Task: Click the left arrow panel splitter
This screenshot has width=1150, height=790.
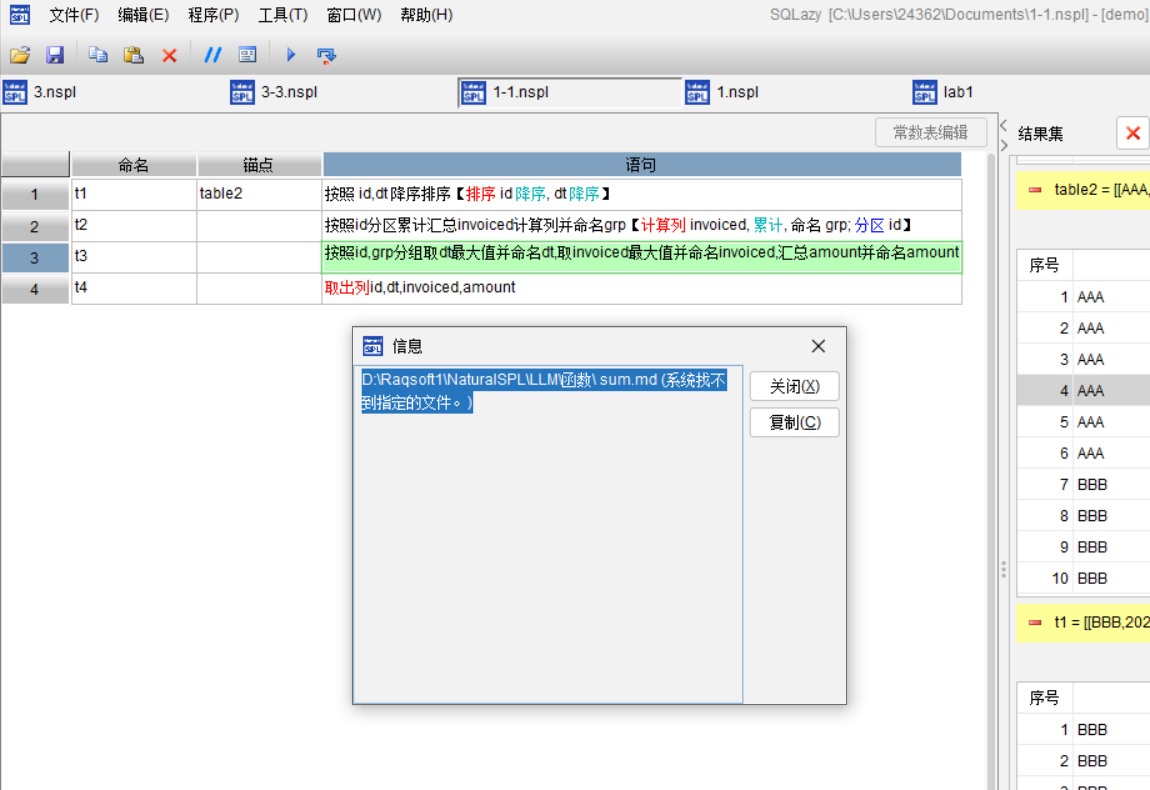Action: click(1003, 125)
